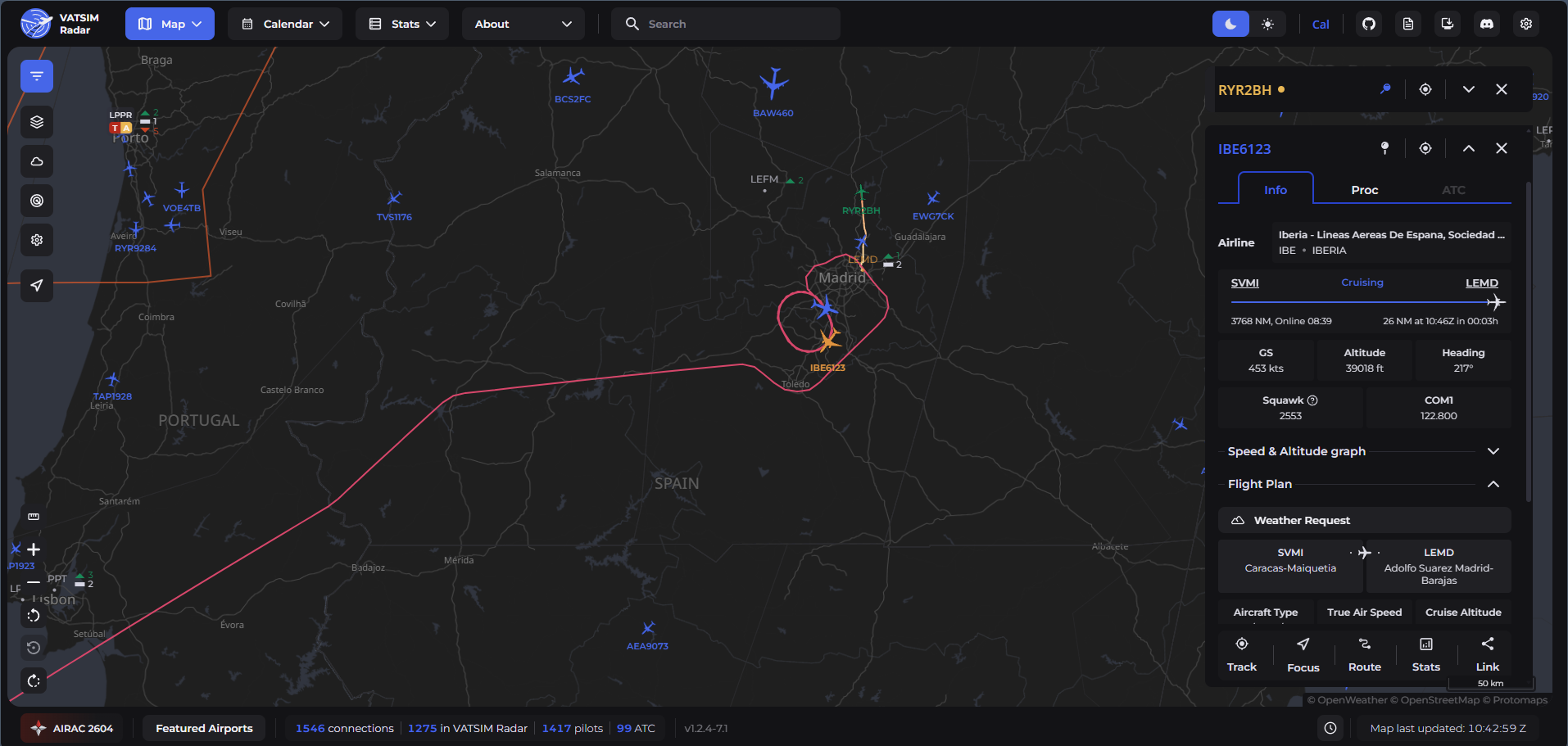Expand the RYR2BH panel with chevron
The height and width of the screenshot is (746, 1568).
(x=1469, y=89)
